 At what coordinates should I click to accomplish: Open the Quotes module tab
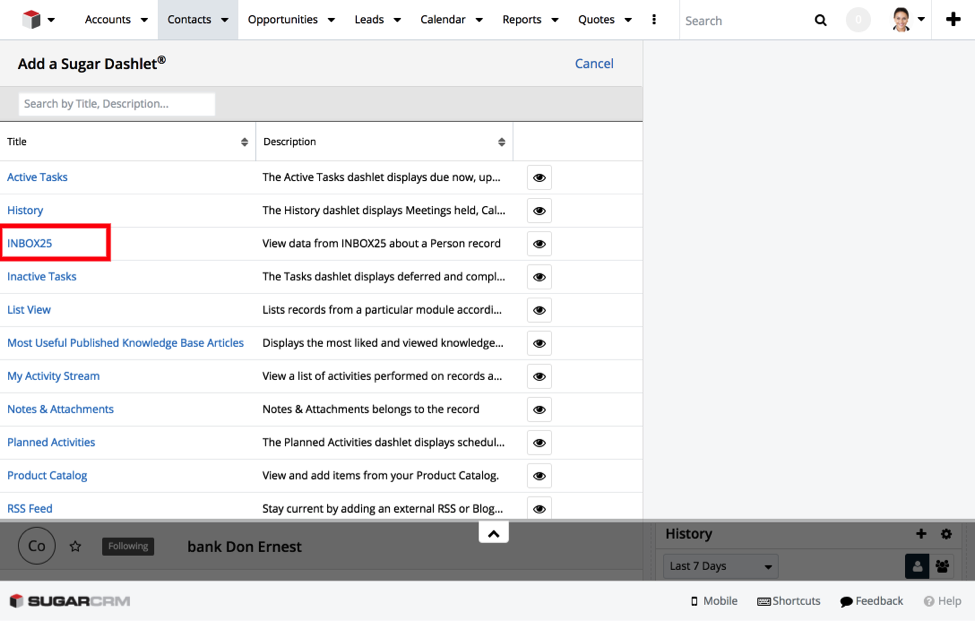click(x=596, y=20)
